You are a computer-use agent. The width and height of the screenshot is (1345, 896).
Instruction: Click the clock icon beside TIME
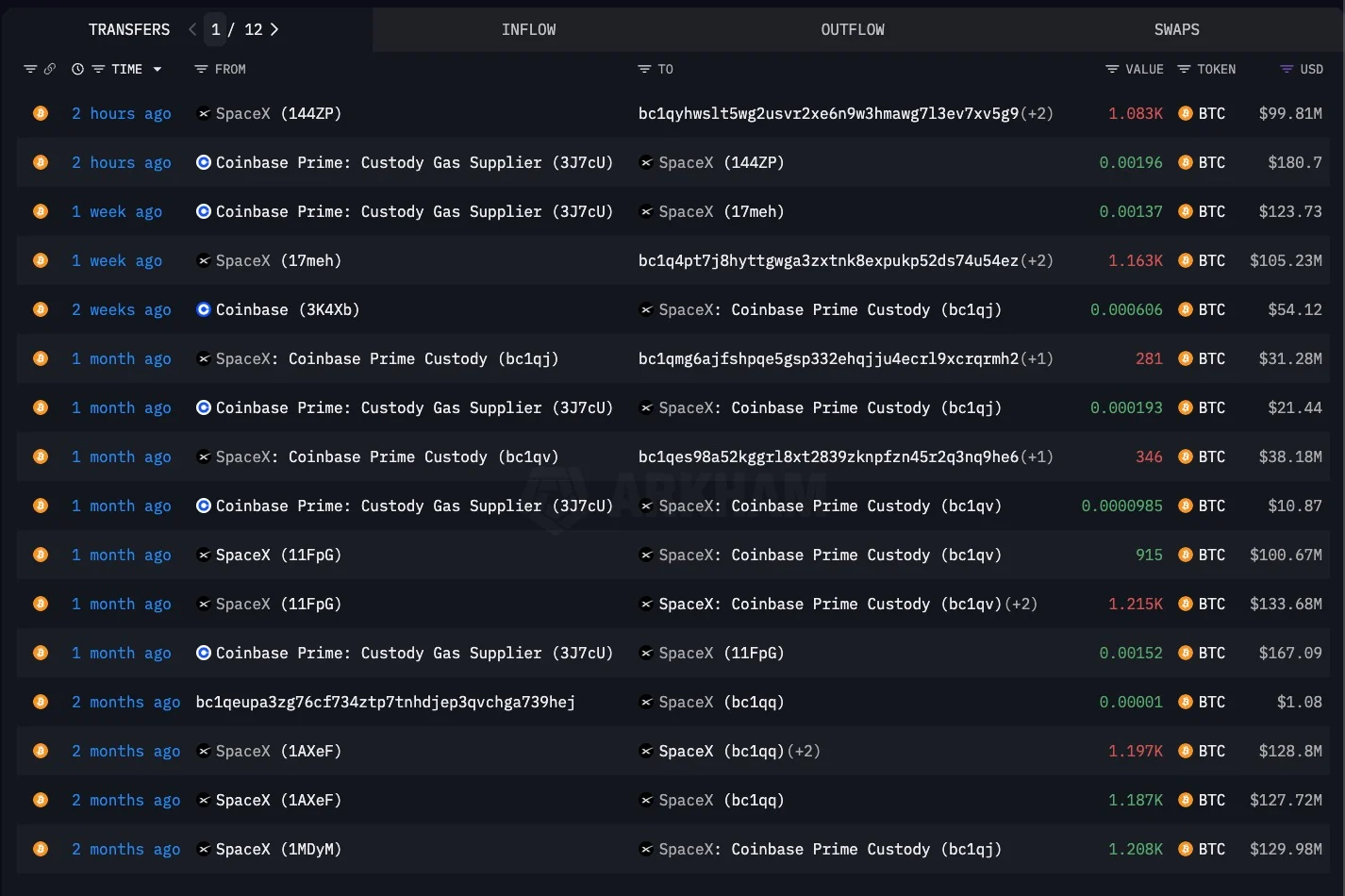tap(77, 69)
